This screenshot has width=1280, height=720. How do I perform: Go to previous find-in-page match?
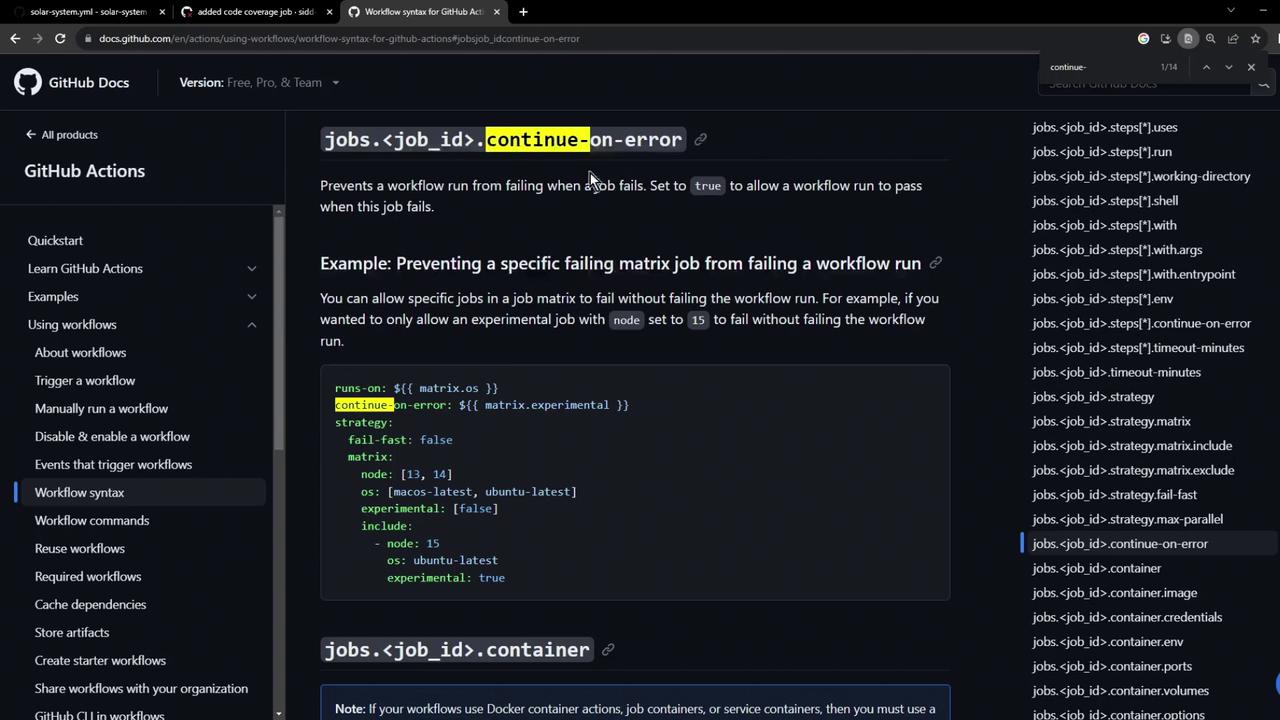coord(1206,67)
